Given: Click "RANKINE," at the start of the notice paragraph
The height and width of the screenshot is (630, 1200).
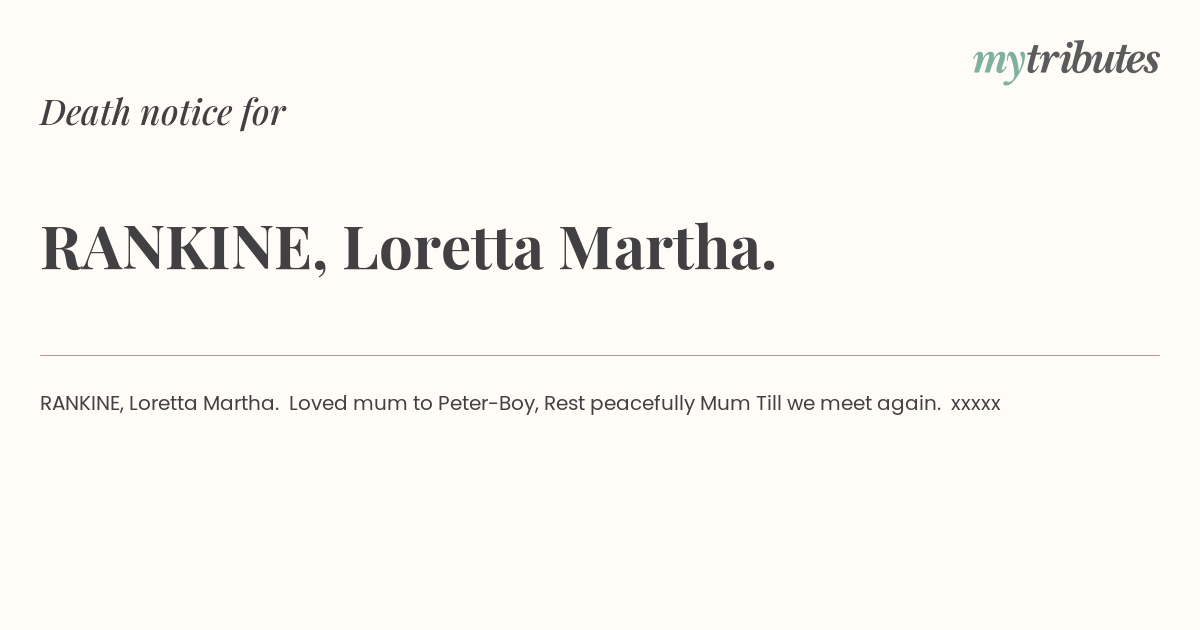Looking at the screenshot, I should coord(82,404).
